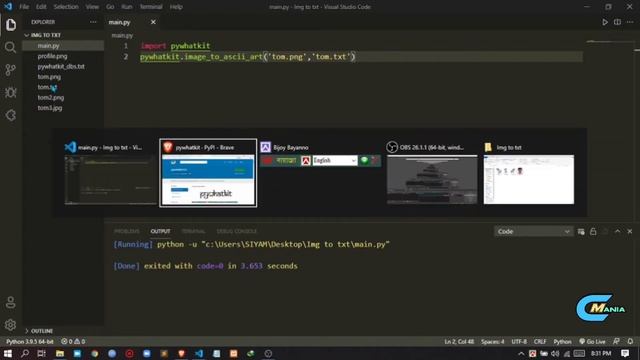Go to line via Ln 2, Col 48
This screenshot has height=360, width=640.
[459, 342]
